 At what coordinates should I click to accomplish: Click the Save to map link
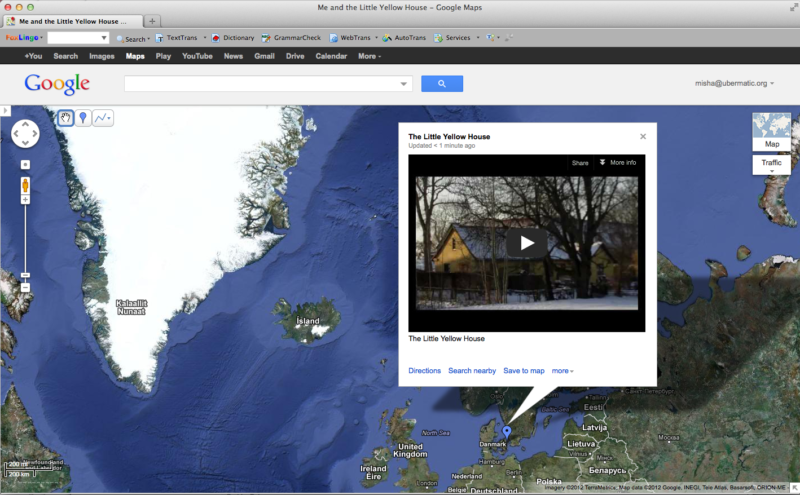(523, 371)
